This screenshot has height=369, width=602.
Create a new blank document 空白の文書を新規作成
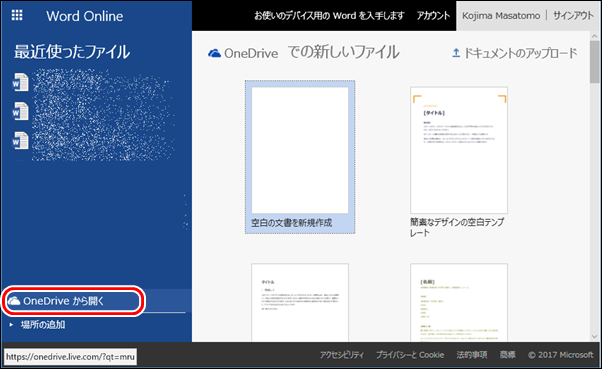[x=300, y=157]
